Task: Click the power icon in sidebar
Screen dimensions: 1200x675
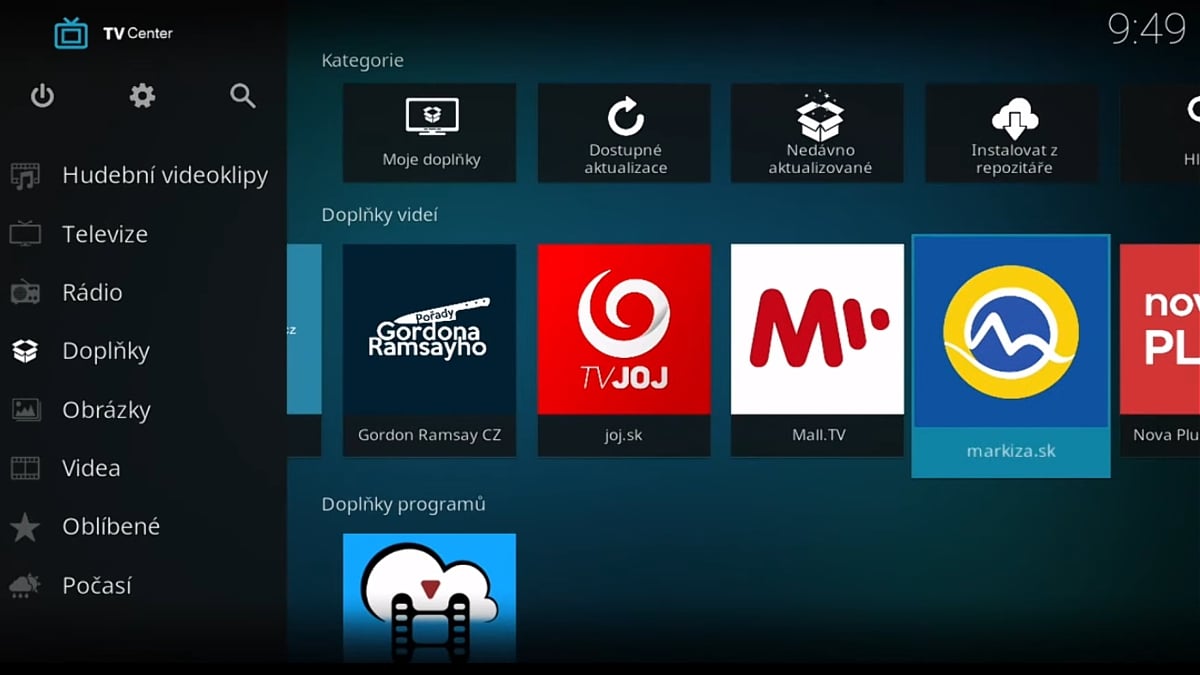Action: (x=42, y=96)
